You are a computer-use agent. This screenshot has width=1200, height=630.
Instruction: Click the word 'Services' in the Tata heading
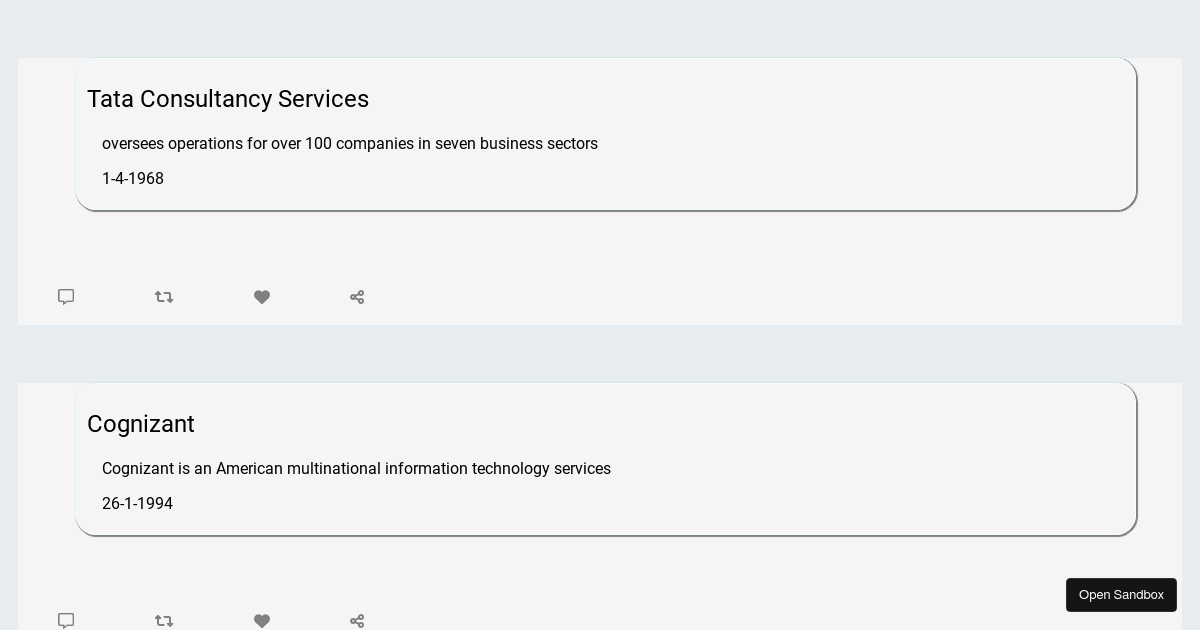323,99
